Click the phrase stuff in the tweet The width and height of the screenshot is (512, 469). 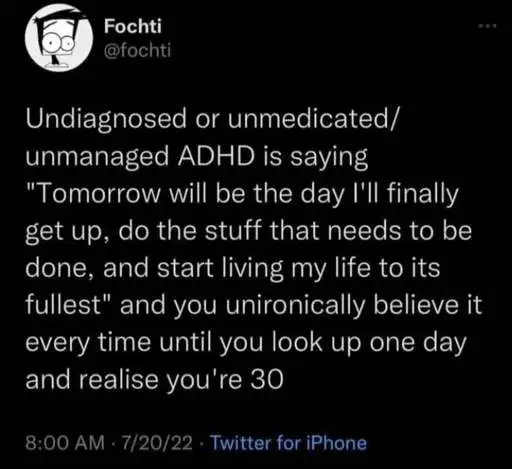pos(232,230)
